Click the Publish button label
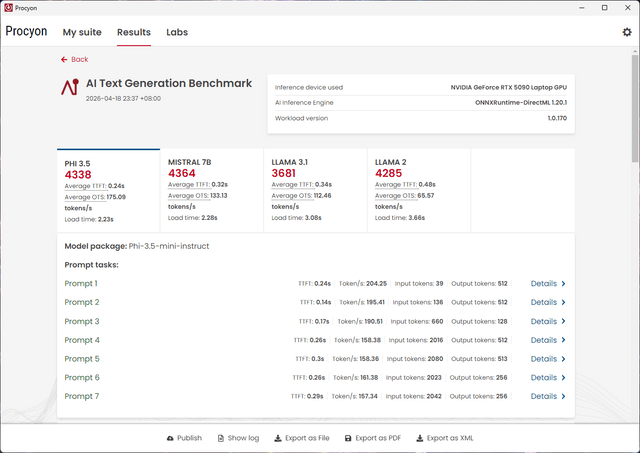Viewport: 640px width, 453px height. 189,438
